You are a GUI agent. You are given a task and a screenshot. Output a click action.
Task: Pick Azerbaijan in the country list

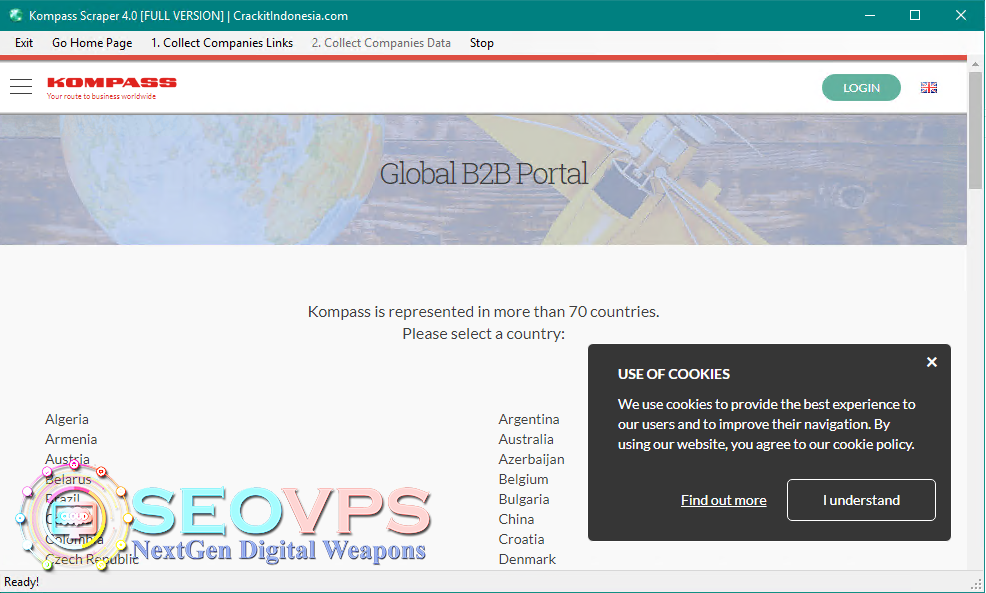(x=531, y=459)
